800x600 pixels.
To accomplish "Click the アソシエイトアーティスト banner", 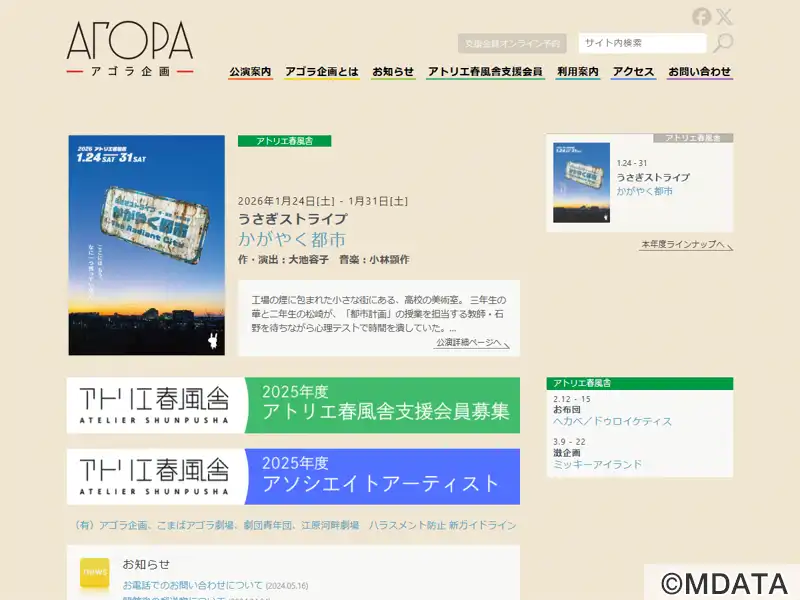I will 294,477.
